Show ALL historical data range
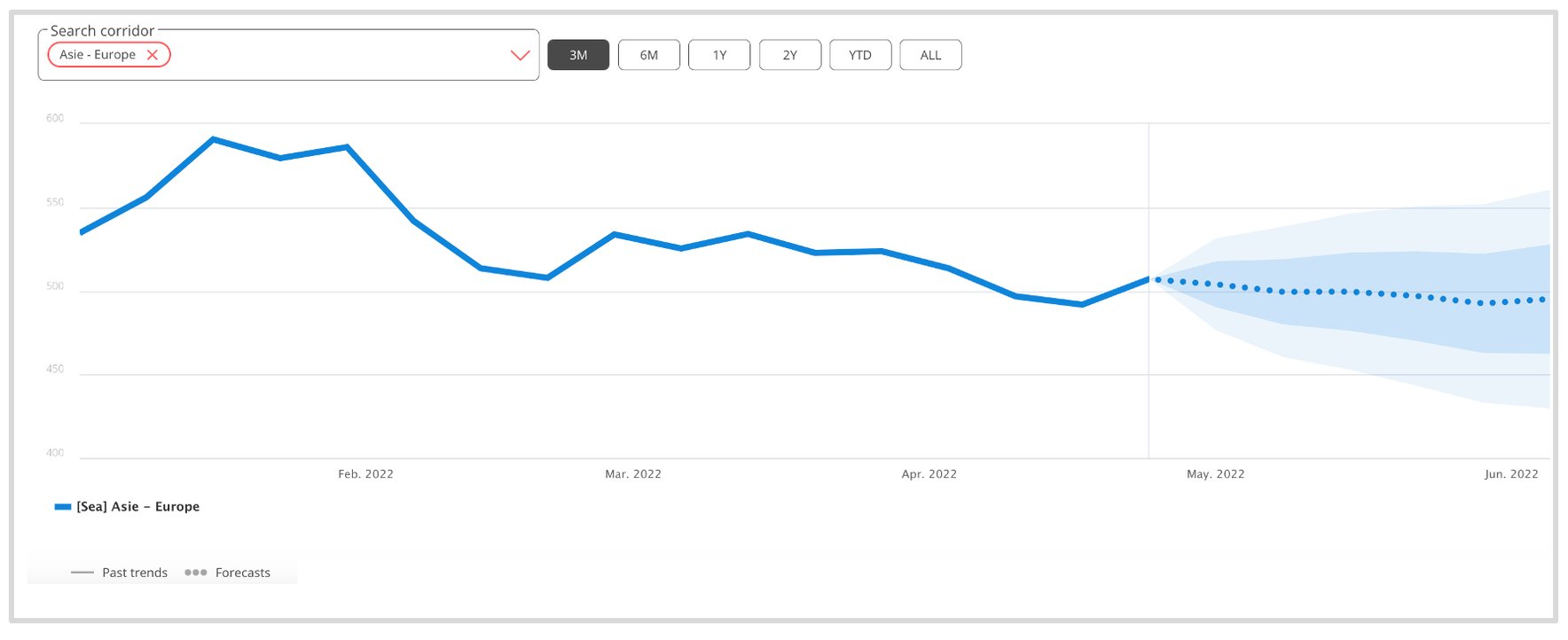 pos(930,55)
